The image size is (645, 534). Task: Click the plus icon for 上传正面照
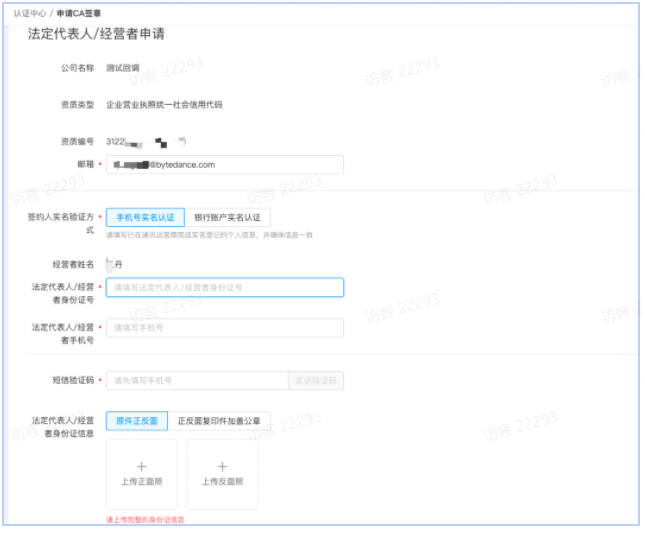click(x=141, y=466)
